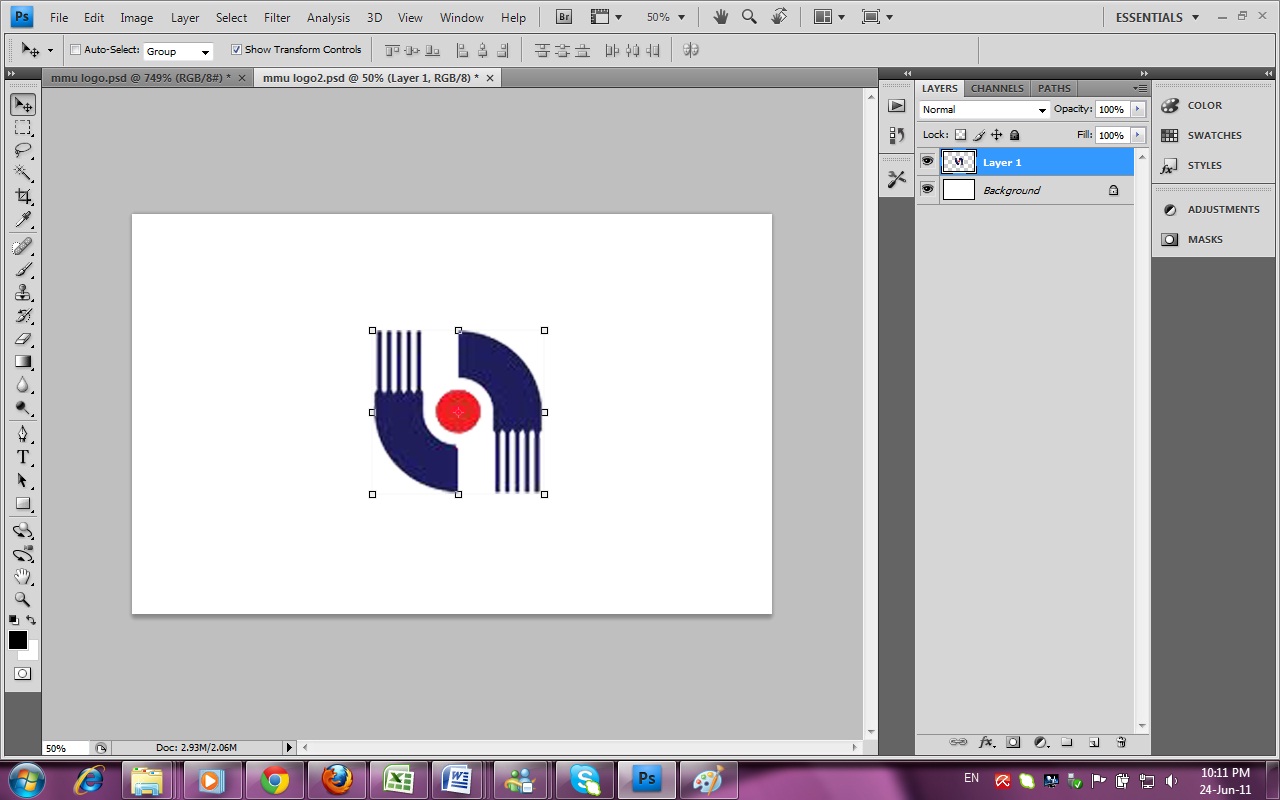Pick the Eyedropper tool

pos(23,220)
